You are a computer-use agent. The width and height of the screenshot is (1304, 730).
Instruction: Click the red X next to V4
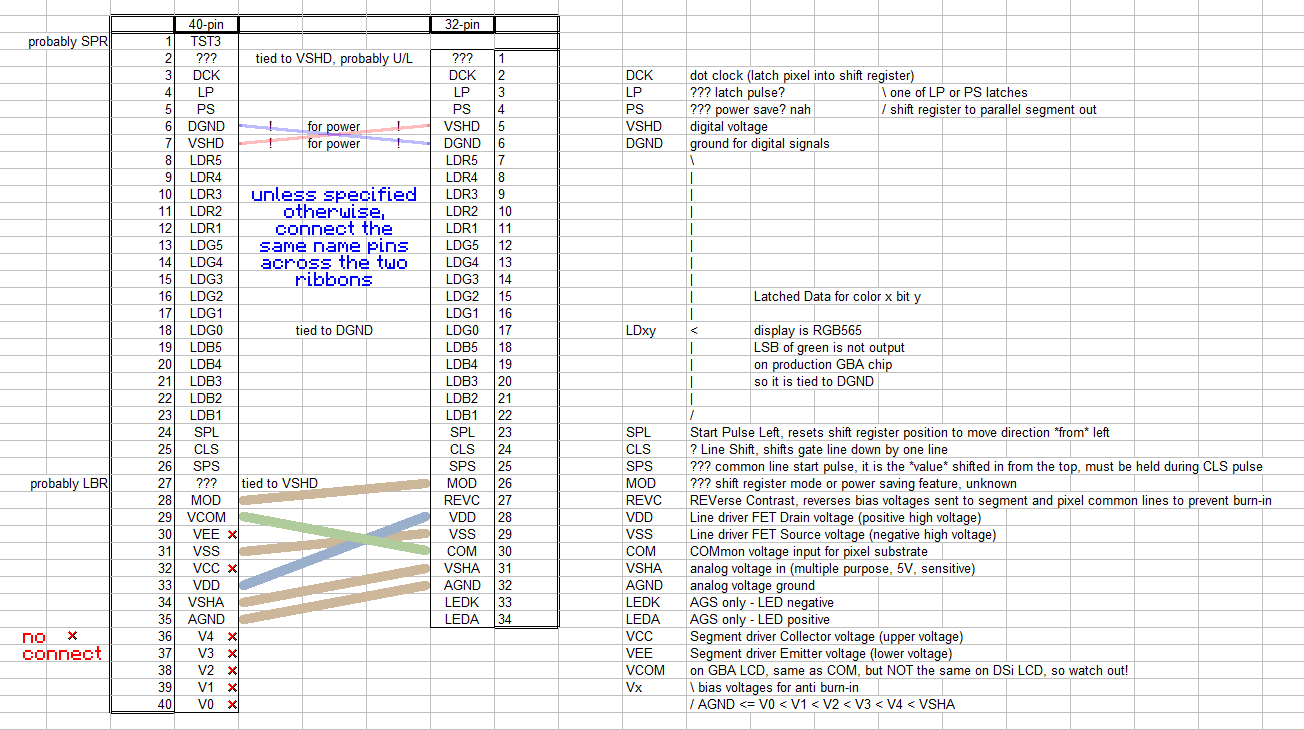click(232, 637)
